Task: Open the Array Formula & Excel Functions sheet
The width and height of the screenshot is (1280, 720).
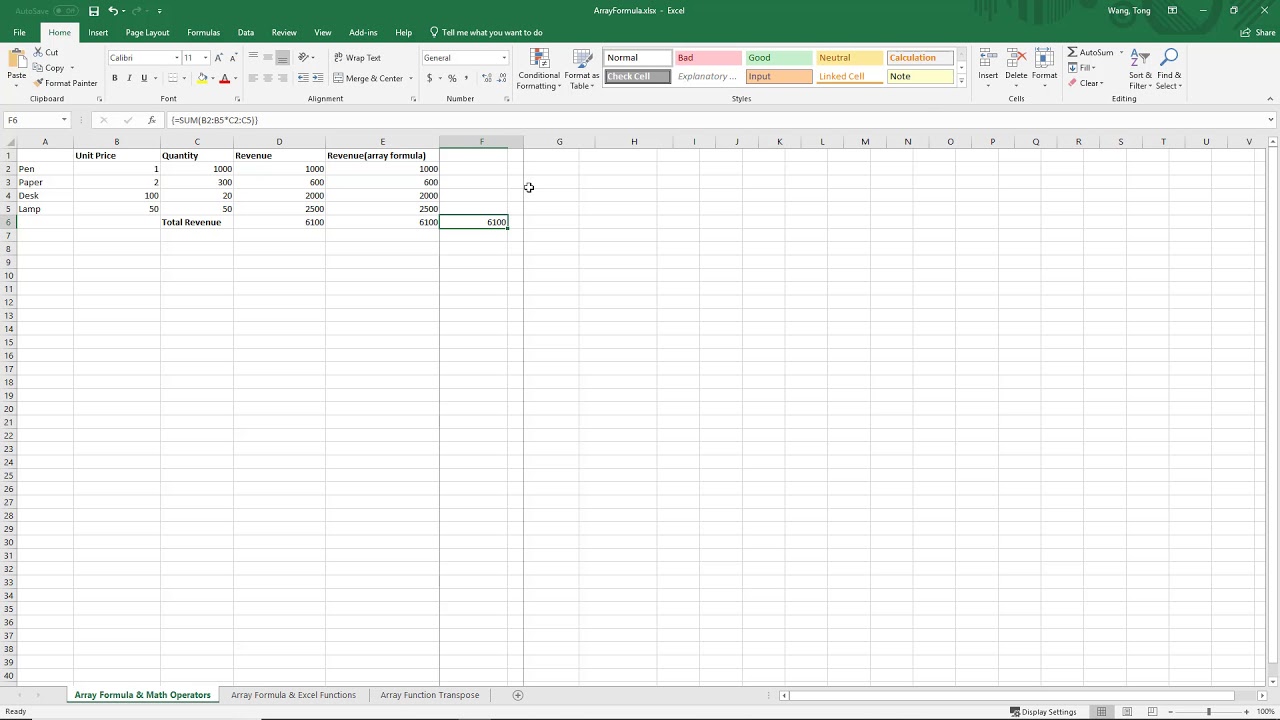Action: (x=293, y=695)
